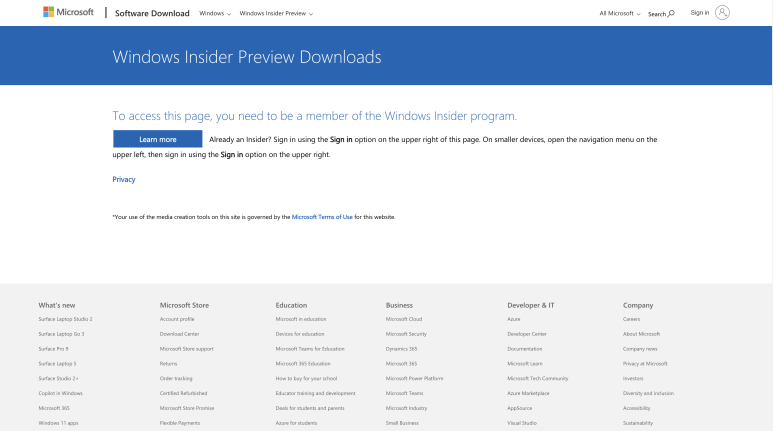Open the Microsoft 365 Education link
This screenshot has width=773, height=431.
coord(303,363)
